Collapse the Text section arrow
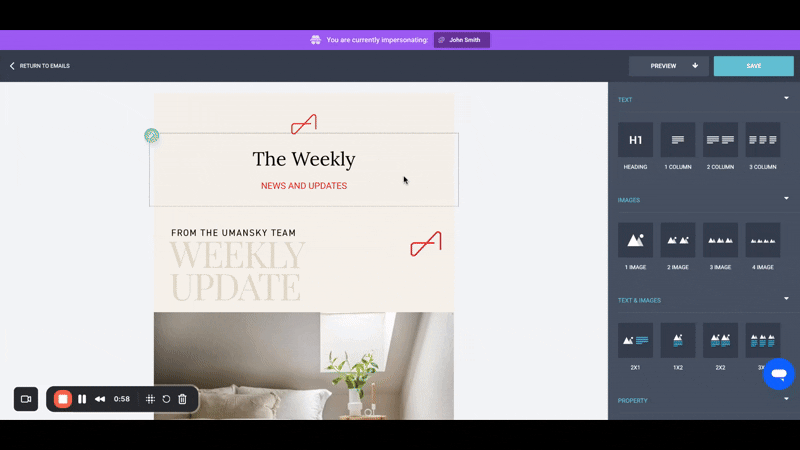This screenshot has width=800, height=450. point(786,98)
